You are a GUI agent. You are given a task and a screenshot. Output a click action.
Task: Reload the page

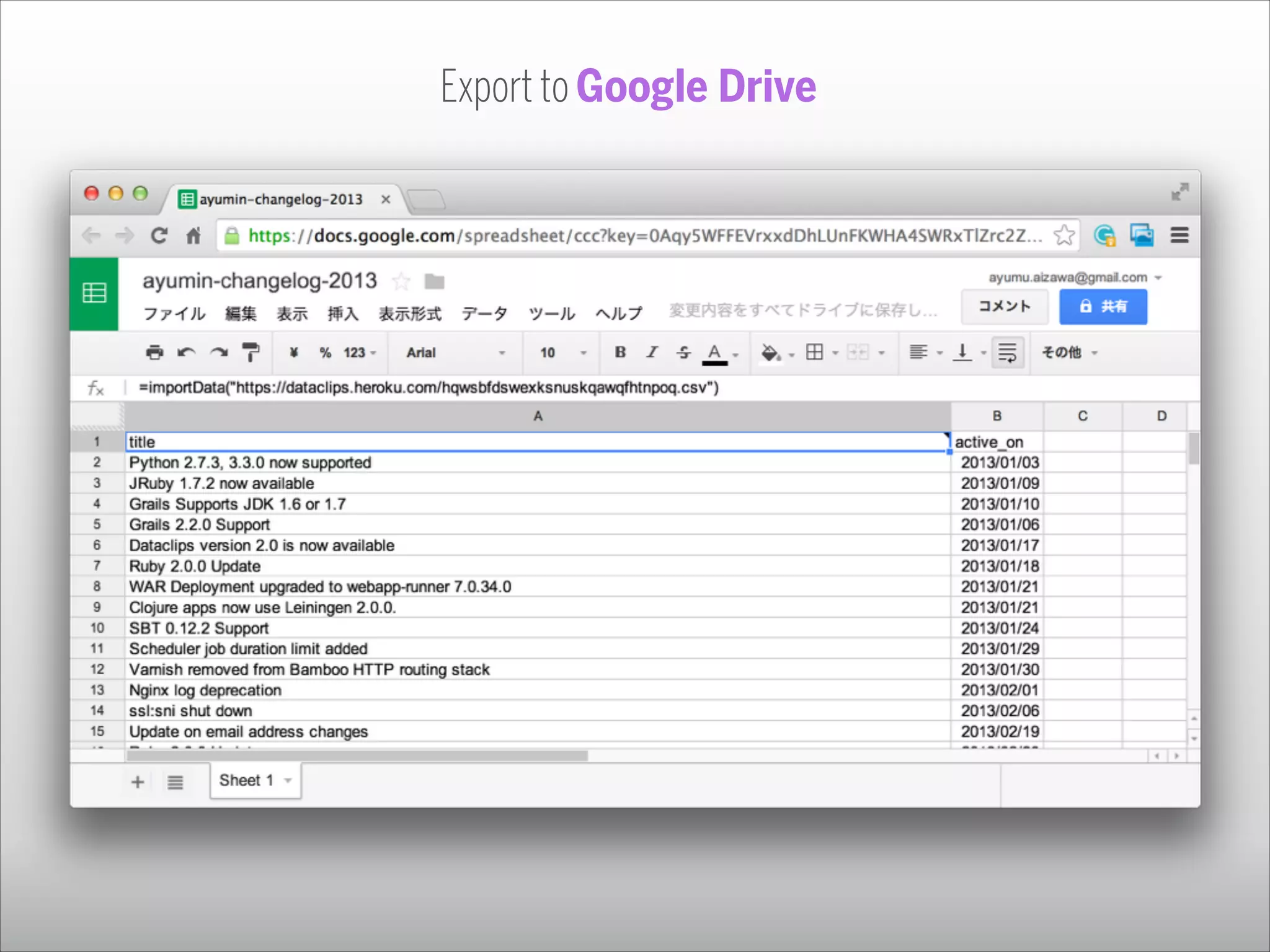[159, 236]
